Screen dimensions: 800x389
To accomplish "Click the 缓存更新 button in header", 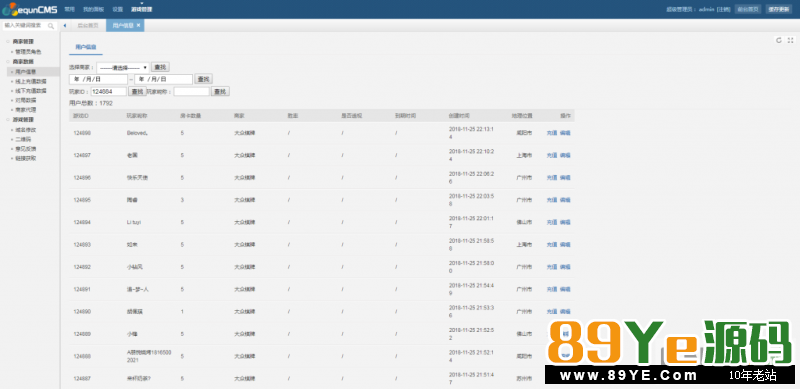I will 779,9.
